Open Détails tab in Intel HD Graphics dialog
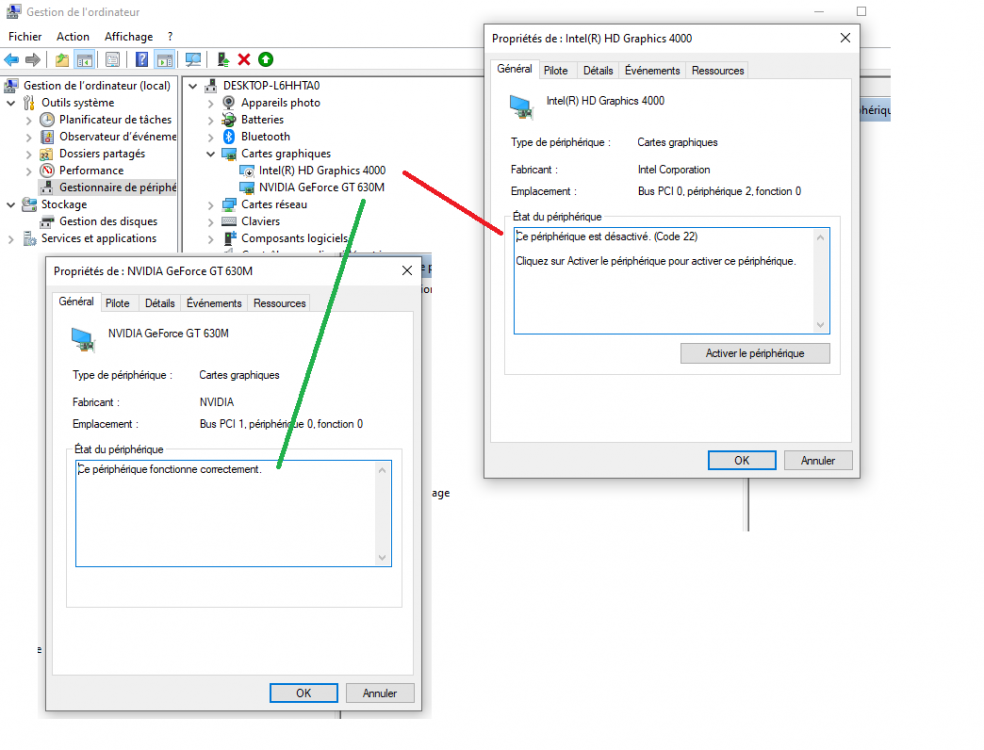 click(x=598, y=70)
